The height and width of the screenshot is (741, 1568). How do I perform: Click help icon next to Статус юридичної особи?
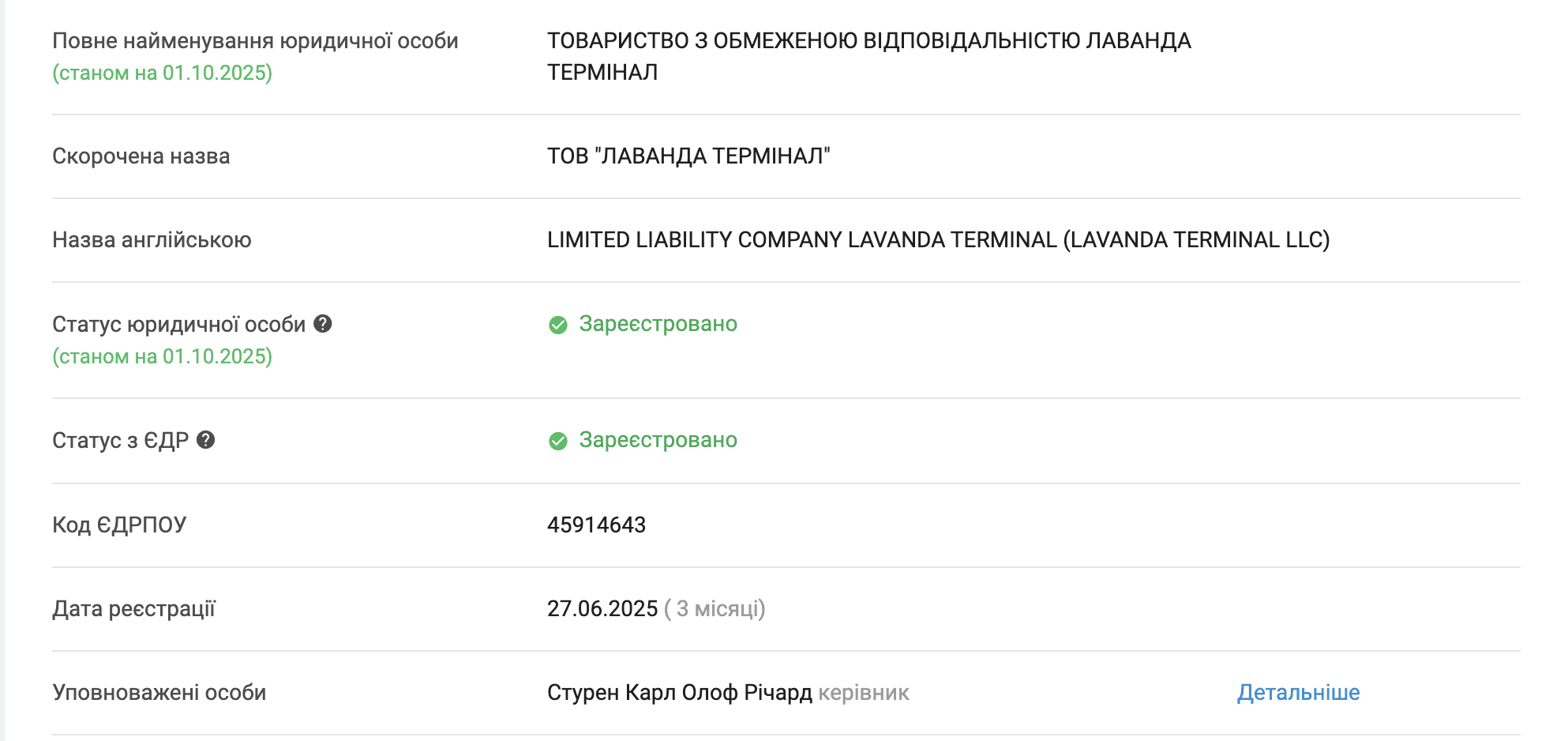tap(322, 324)
